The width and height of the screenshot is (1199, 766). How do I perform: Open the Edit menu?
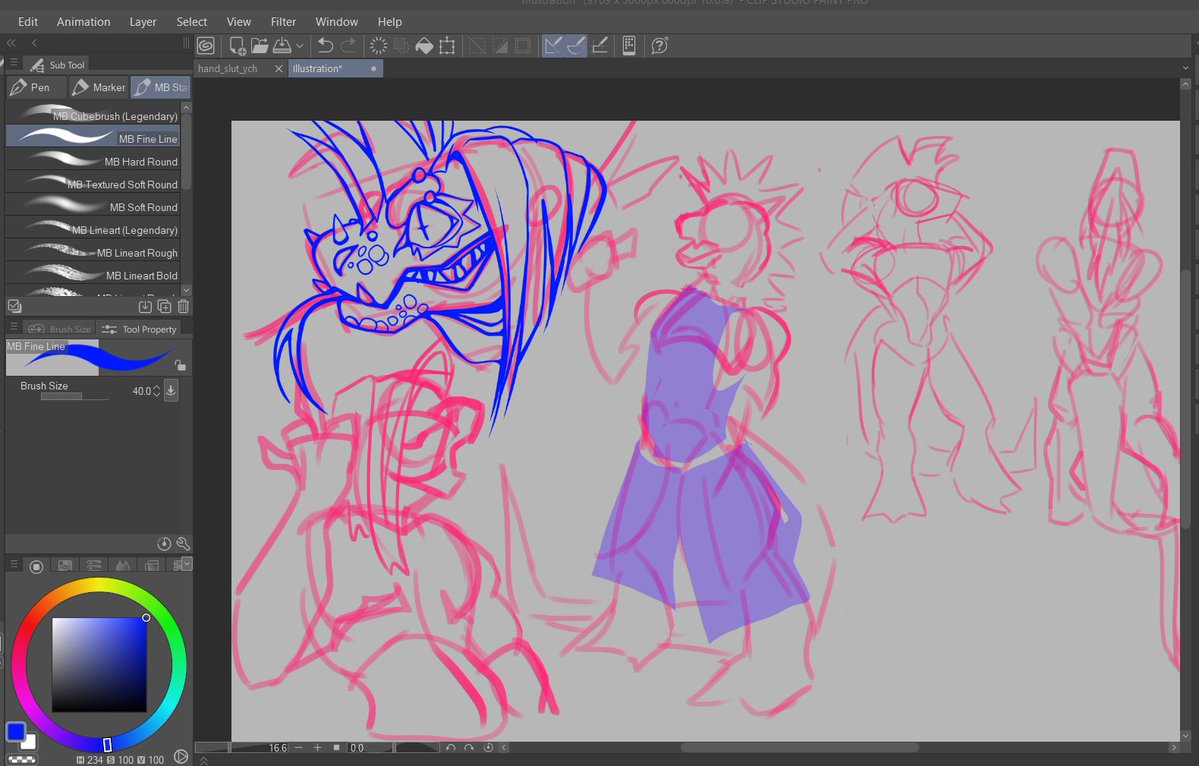[28, 21]
